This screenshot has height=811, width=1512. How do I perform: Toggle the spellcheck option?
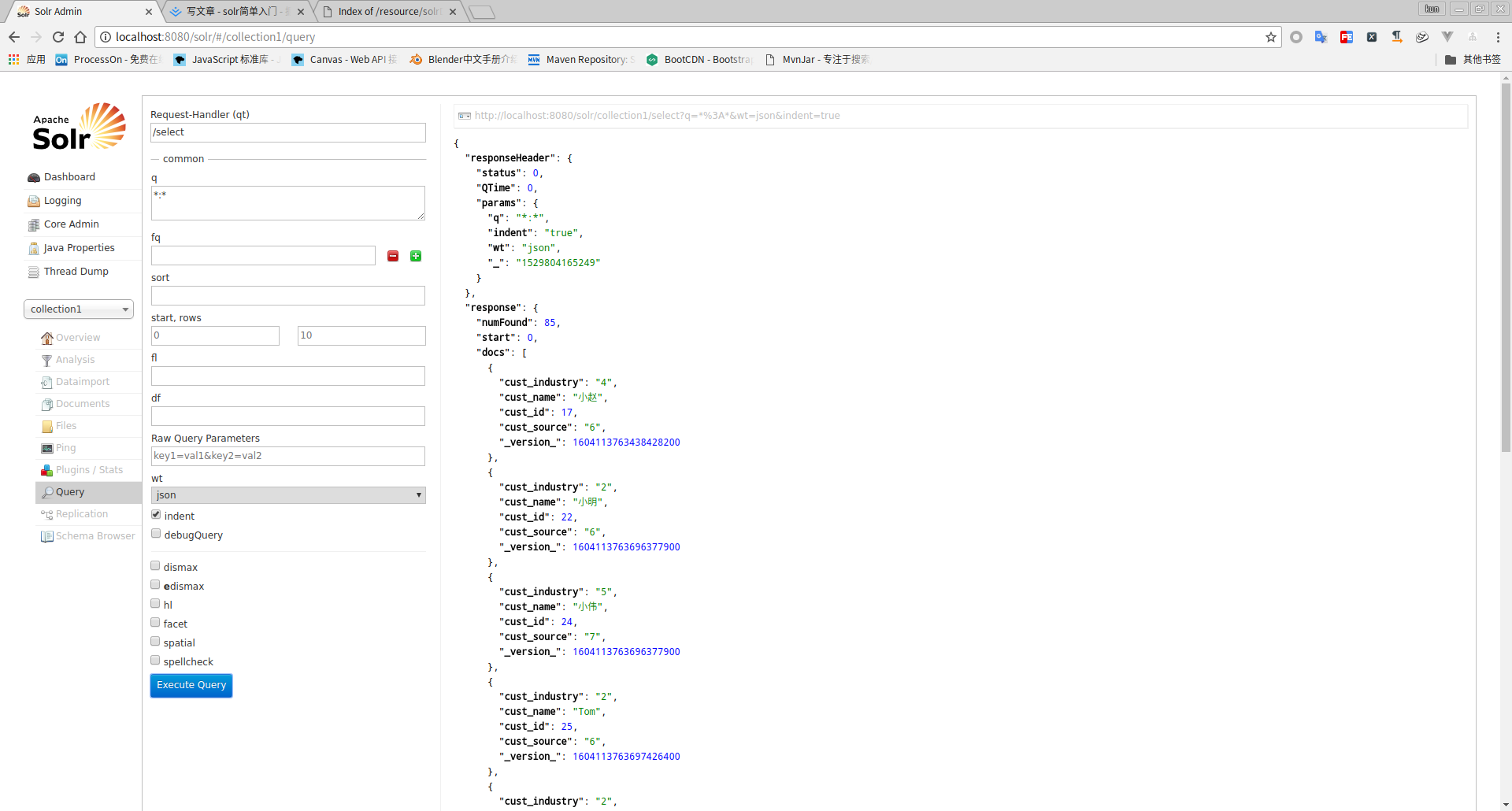pos(155,661)
